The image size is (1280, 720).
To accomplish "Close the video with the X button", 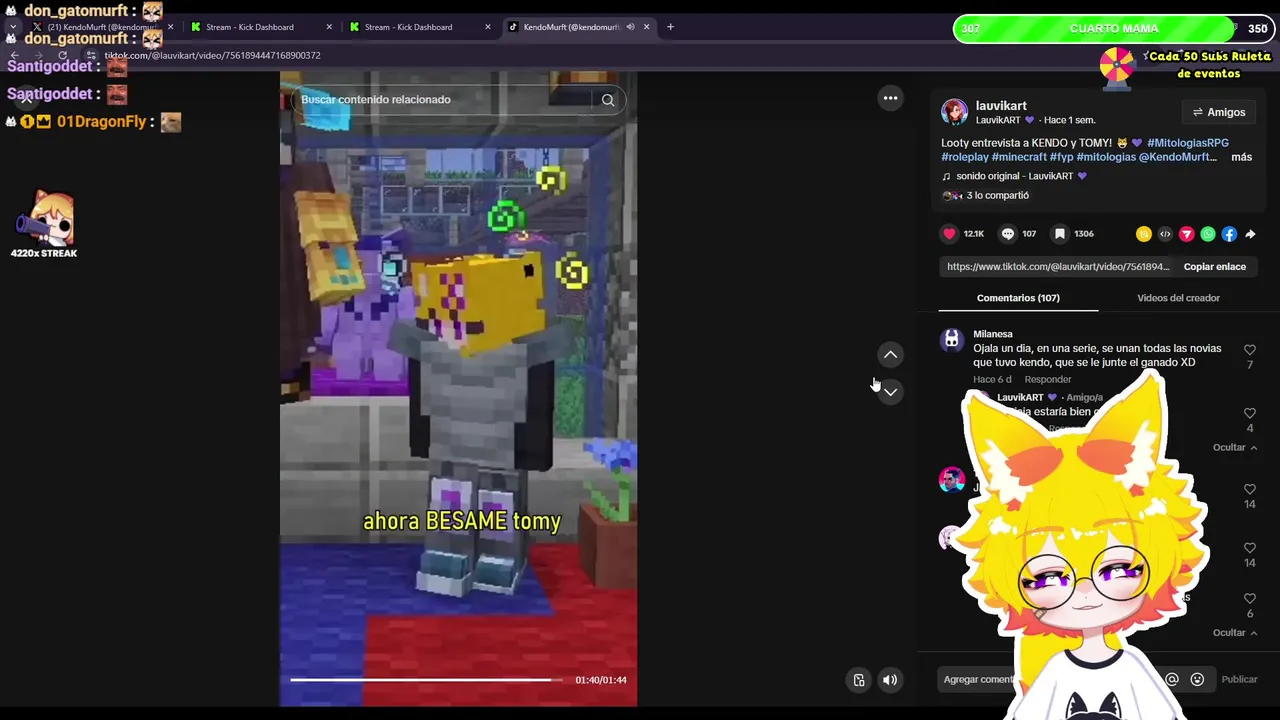I will [x=27, y=98].
